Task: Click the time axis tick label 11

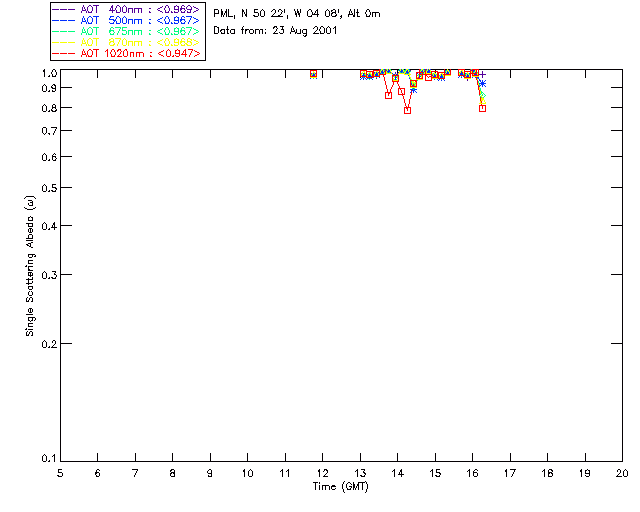Action: click(285, 473)
